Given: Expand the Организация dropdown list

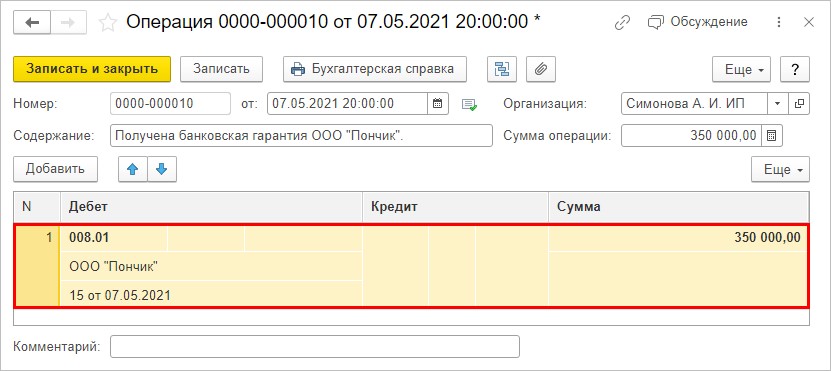Looking at the screenshot, I should (x=777, y=104).
